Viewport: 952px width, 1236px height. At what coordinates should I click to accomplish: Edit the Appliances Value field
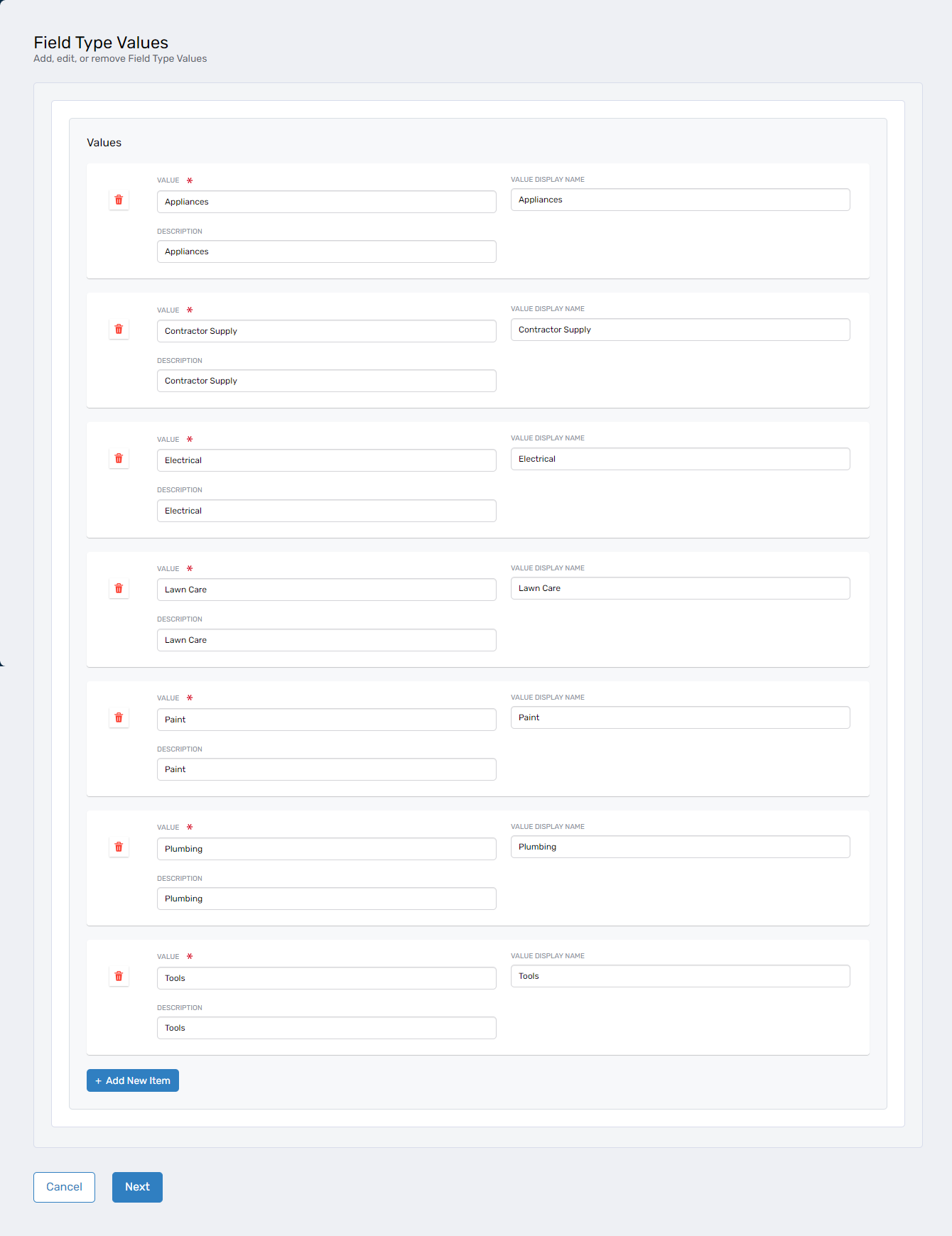coord(326,202)
